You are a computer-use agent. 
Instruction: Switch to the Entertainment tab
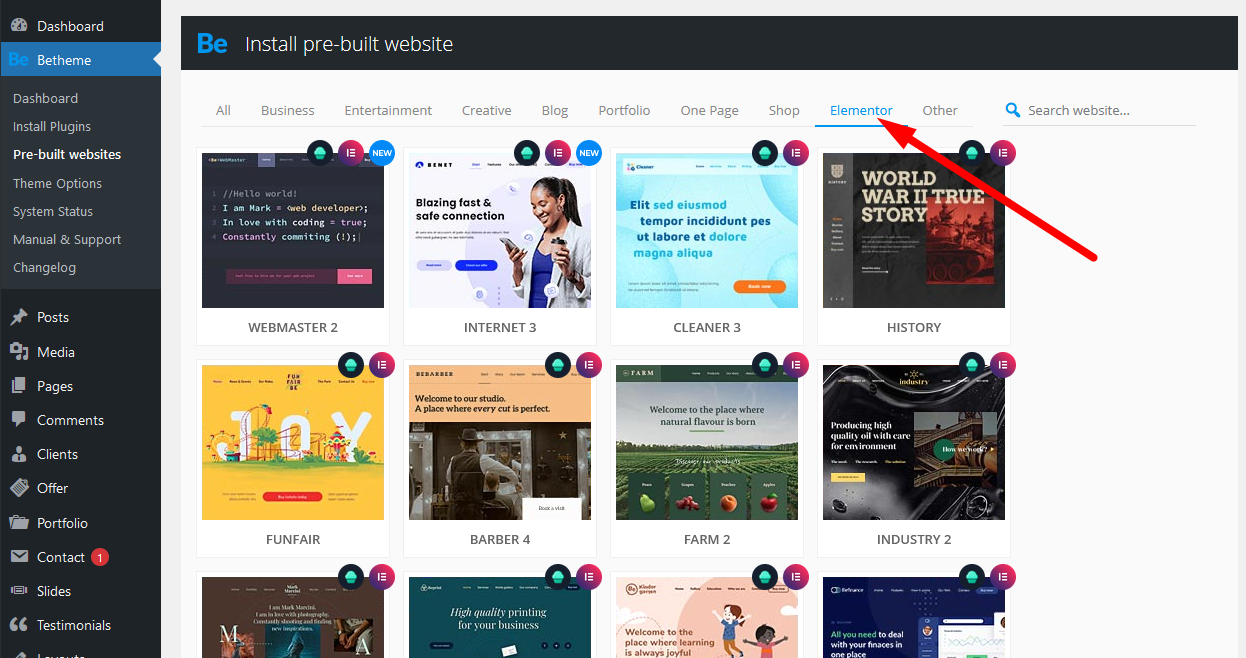388,111
